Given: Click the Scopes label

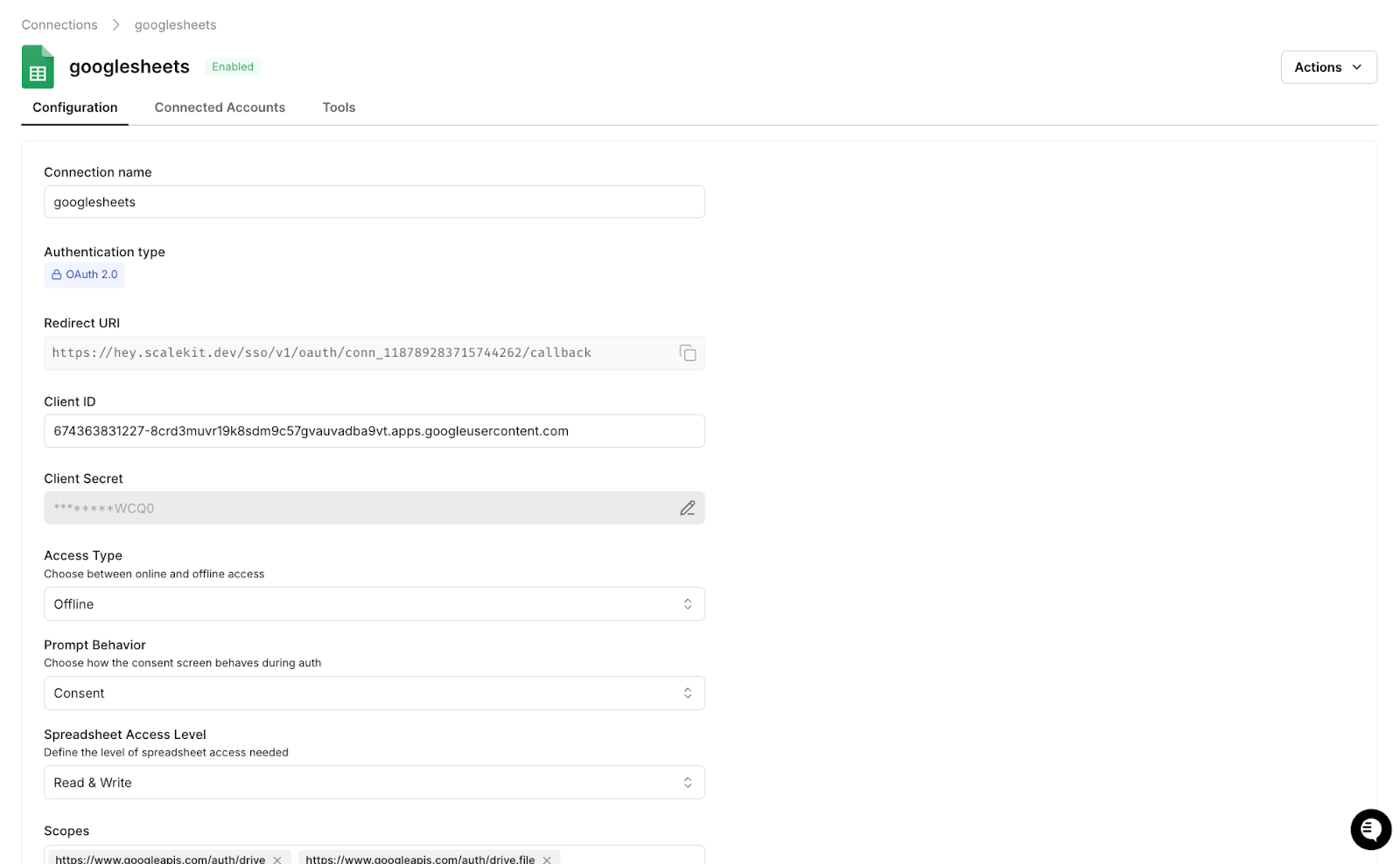Looking at the screenshot, I should coord(66,831).
